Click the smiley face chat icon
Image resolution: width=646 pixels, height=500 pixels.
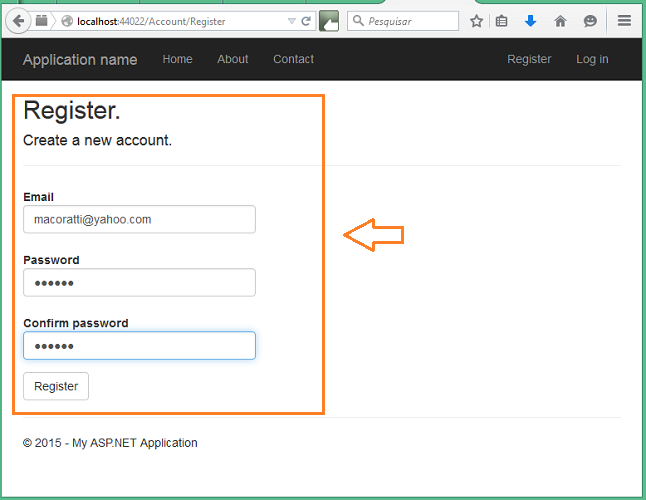[x=590, y=21]
